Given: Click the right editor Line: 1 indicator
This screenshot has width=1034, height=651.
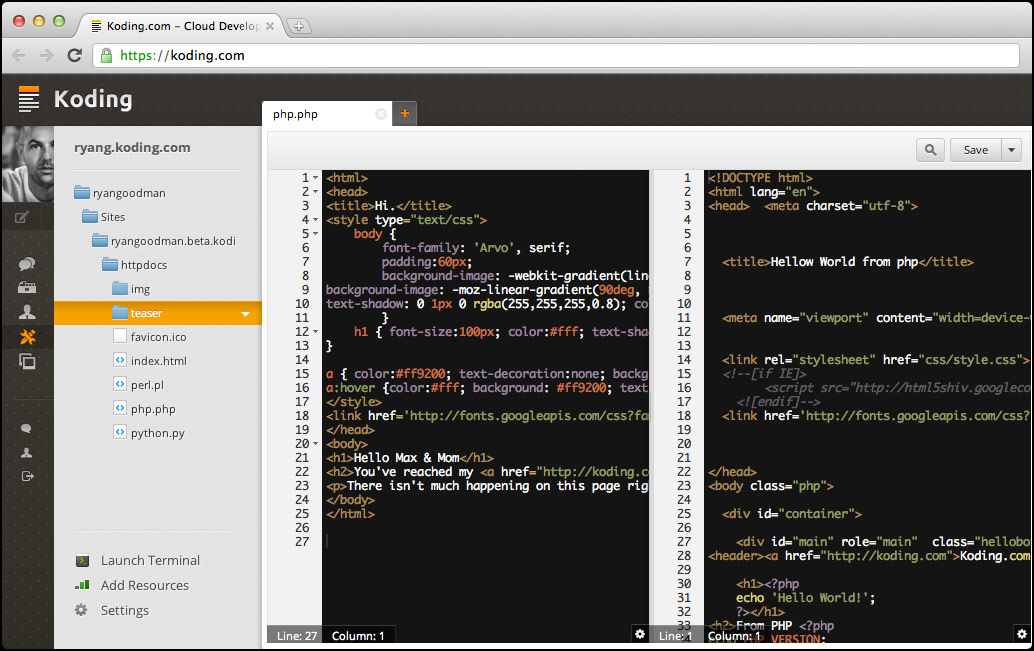Looking at the screenshot, I should [x=675, y=636].
